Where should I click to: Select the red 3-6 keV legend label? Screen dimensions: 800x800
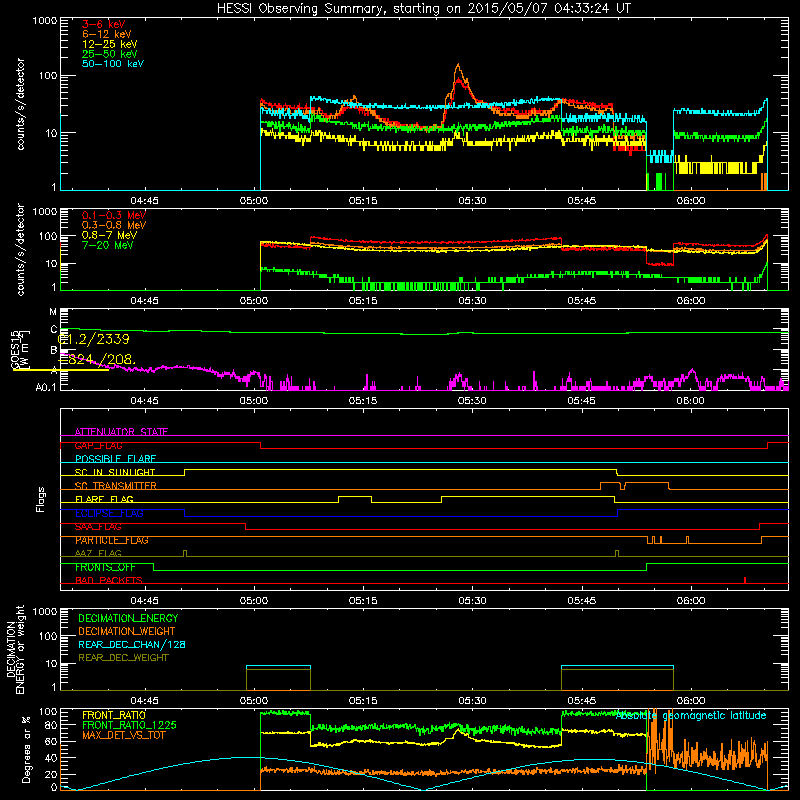pyautogui.click(x=104, y=24)
